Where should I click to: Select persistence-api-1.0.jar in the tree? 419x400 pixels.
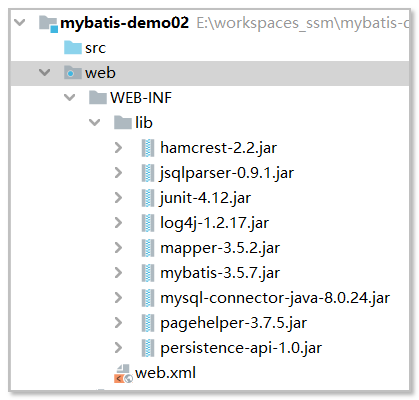click(x=241, y=348)
